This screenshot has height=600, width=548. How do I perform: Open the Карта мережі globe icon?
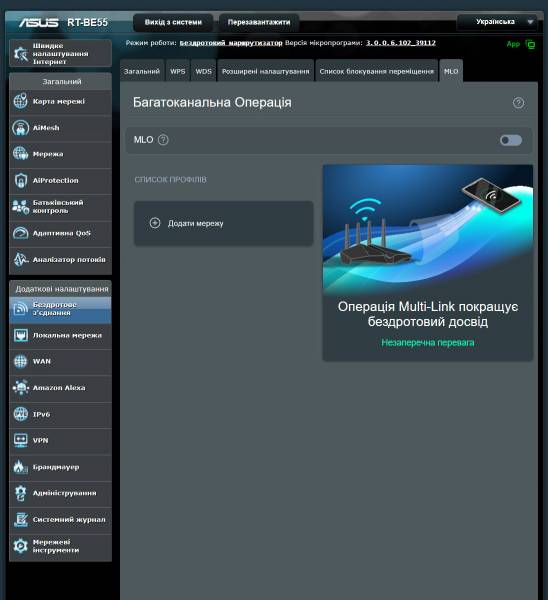tap(21, 101)
